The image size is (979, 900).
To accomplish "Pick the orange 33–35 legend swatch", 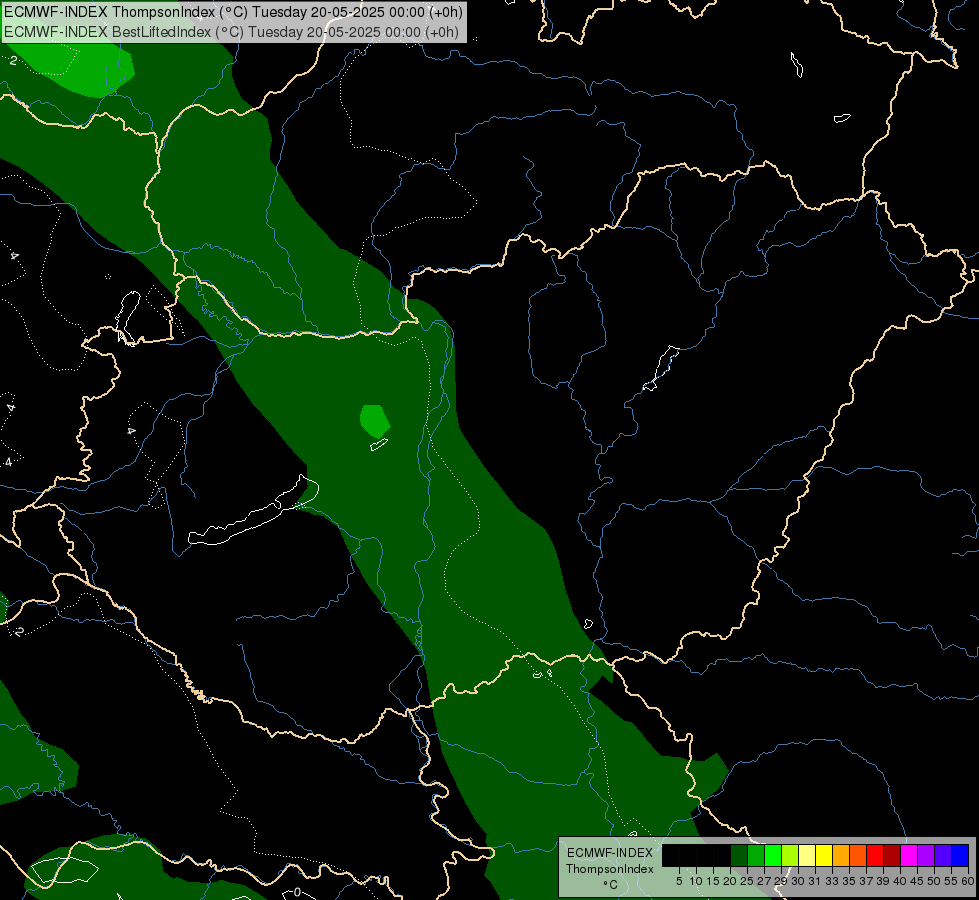I will coord(840,855).
